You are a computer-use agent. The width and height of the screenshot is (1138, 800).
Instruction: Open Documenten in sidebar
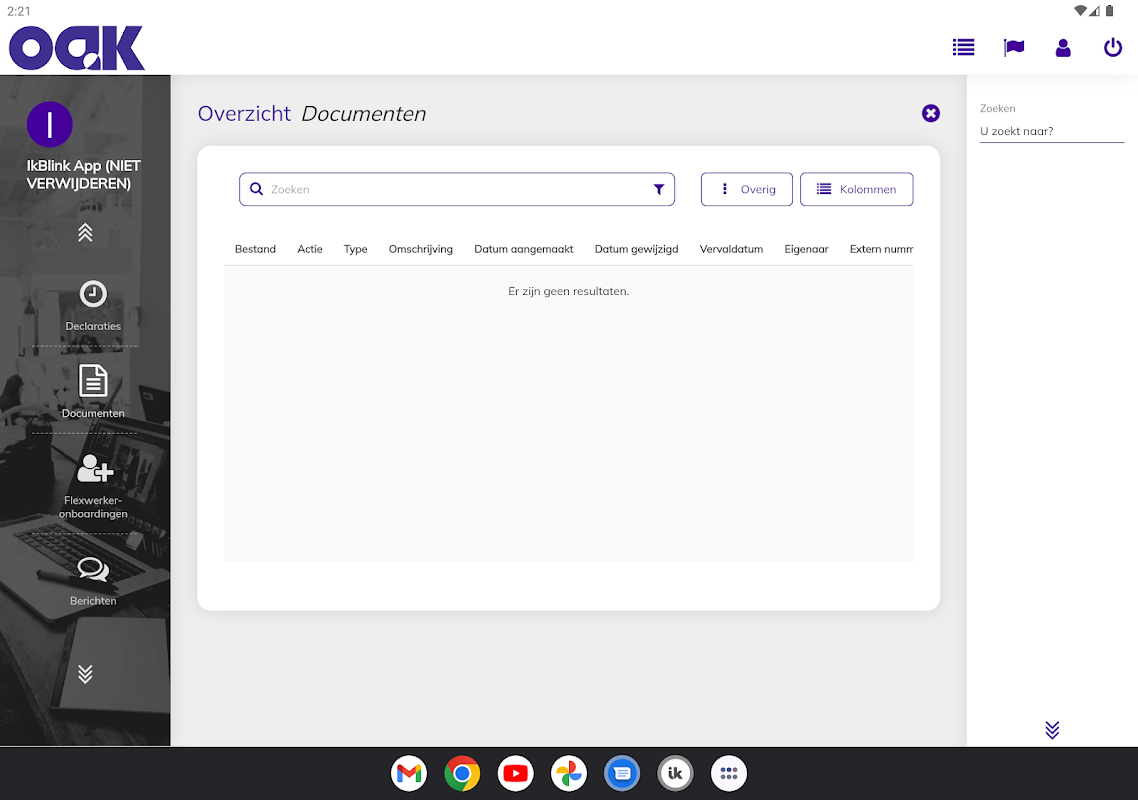93,392
